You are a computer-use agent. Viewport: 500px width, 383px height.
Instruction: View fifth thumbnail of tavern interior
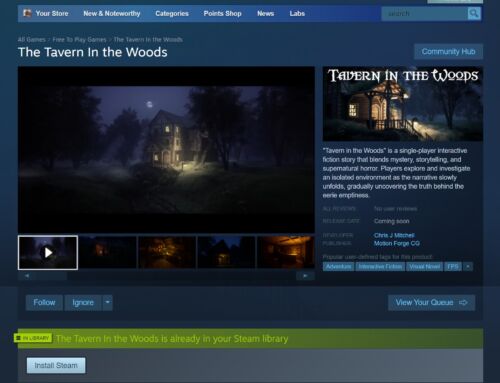[x=286, y=252]
